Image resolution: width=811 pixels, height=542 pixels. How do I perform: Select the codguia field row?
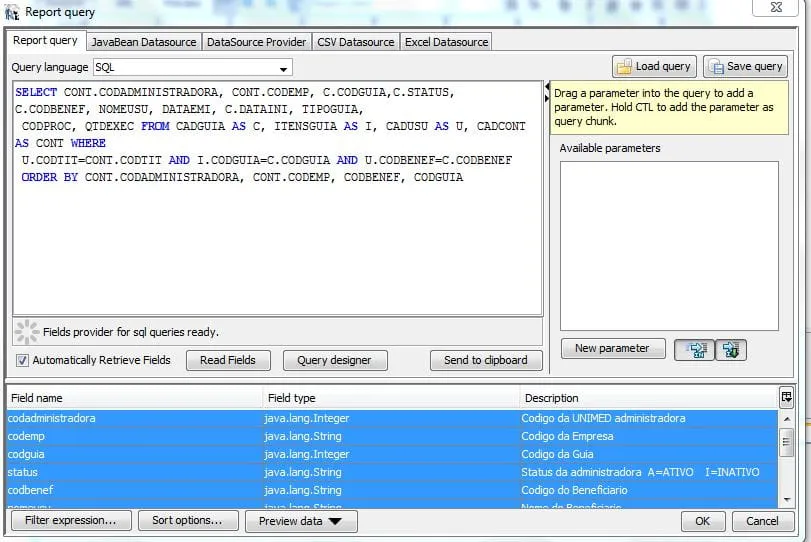coord(392,454)
